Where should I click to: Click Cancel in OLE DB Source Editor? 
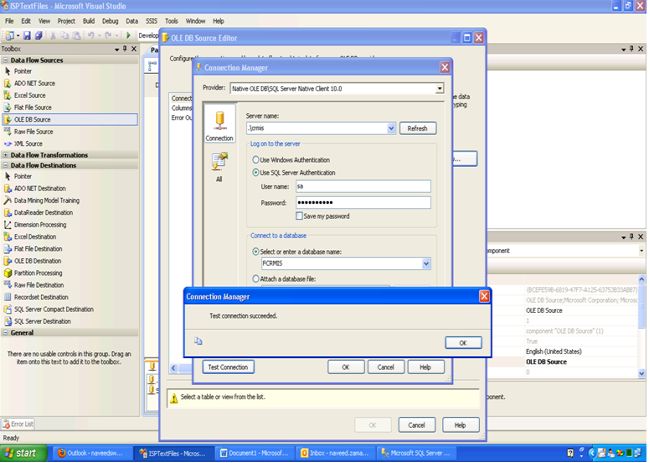[x=416, y=425]
